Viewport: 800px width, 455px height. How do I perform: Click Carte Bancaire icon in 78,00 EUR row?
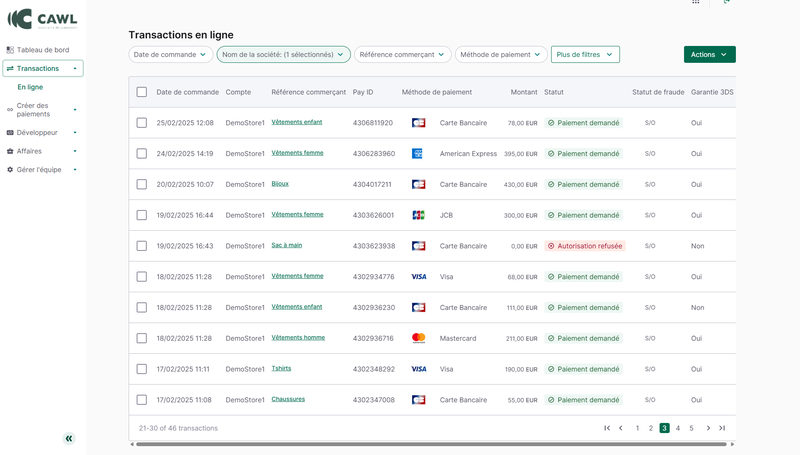418,123
